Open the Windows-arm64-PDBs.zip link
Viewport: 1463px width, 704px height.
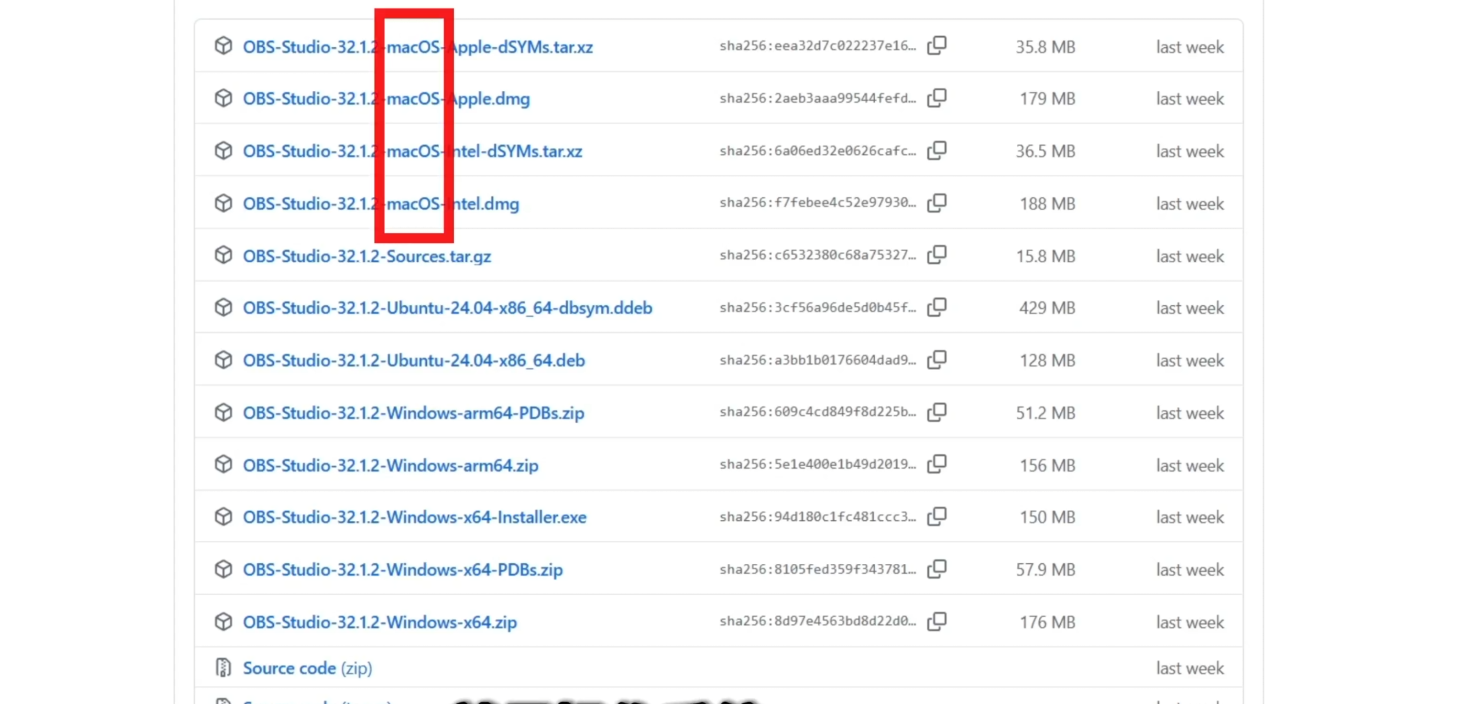click(414, 413)
